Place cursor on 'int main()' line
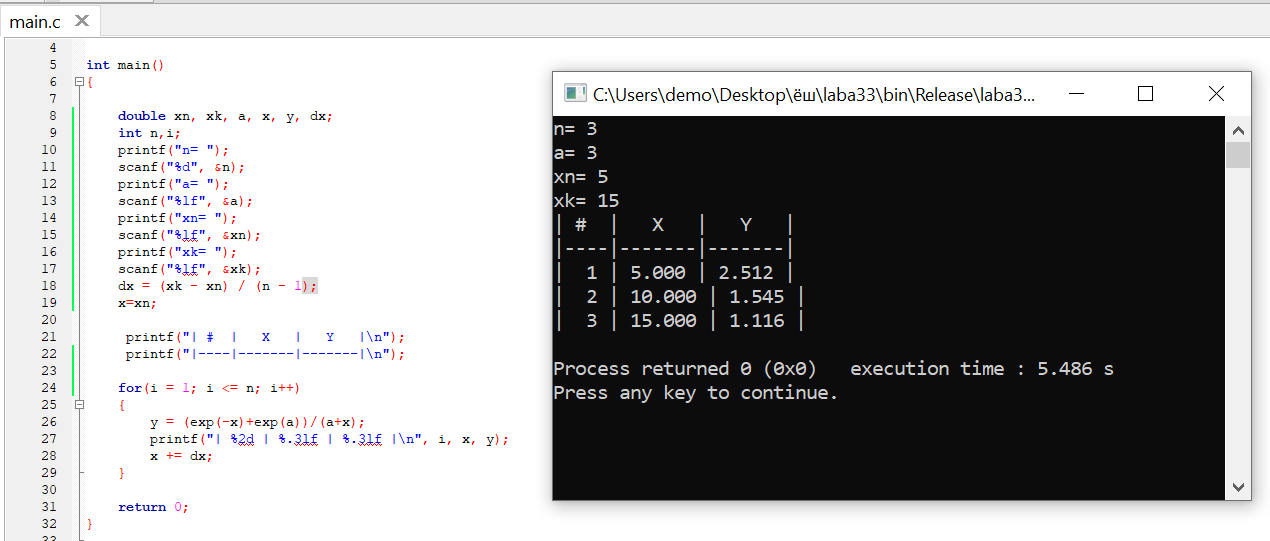This screenshot has width=1270, height=541. [x=125, y=65]
